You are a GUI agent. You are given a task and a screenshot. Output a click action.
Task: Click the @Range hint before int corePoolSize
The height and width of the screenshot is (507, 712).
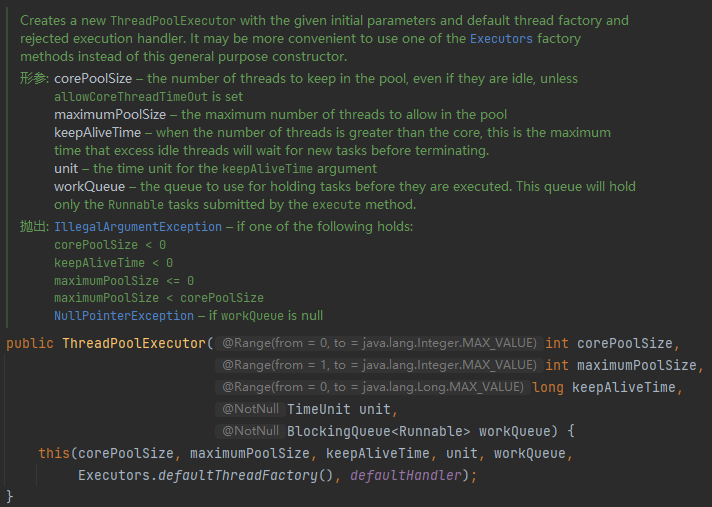tap(379, 343)
